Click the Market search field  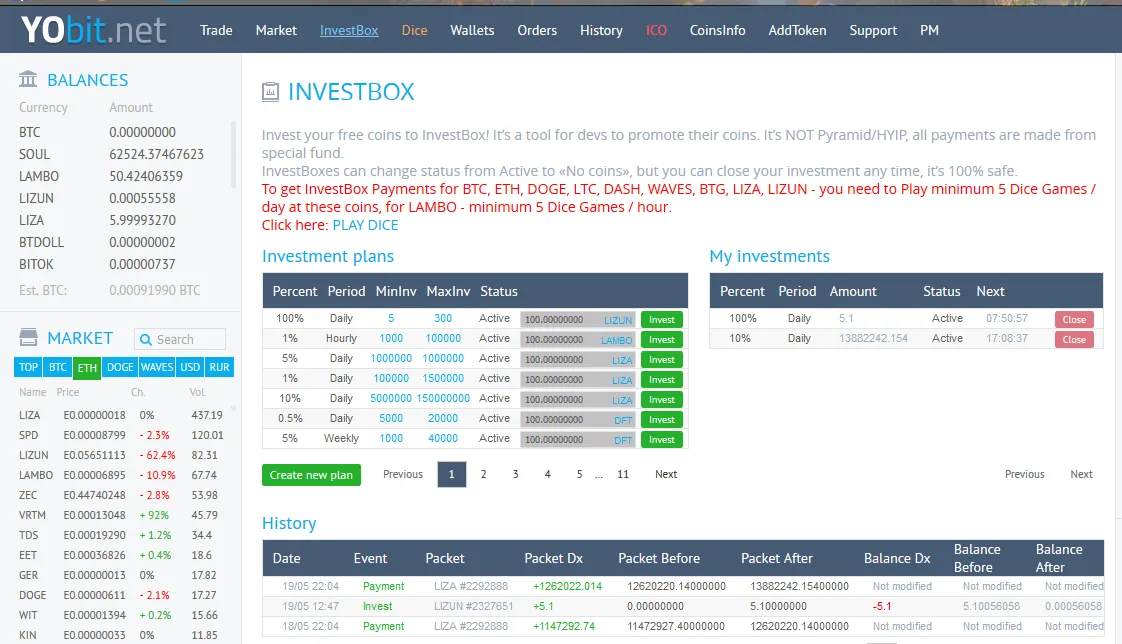(180, 339)
